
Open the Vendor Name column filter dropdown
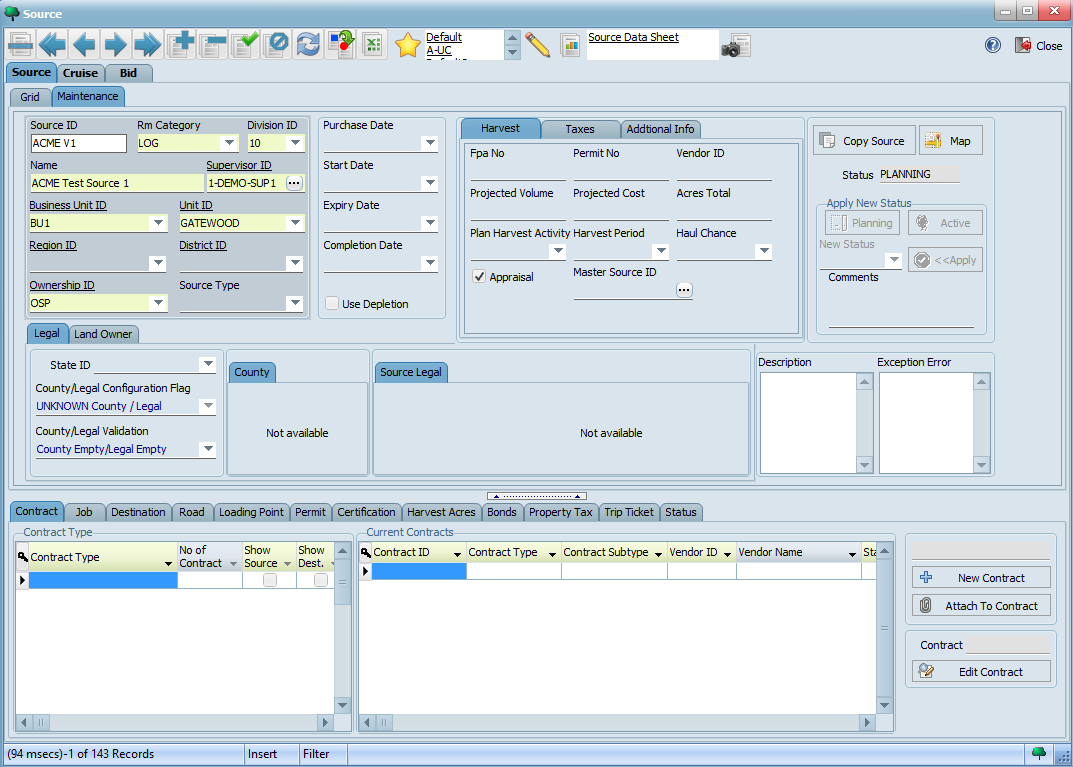[x=852, y=554]
